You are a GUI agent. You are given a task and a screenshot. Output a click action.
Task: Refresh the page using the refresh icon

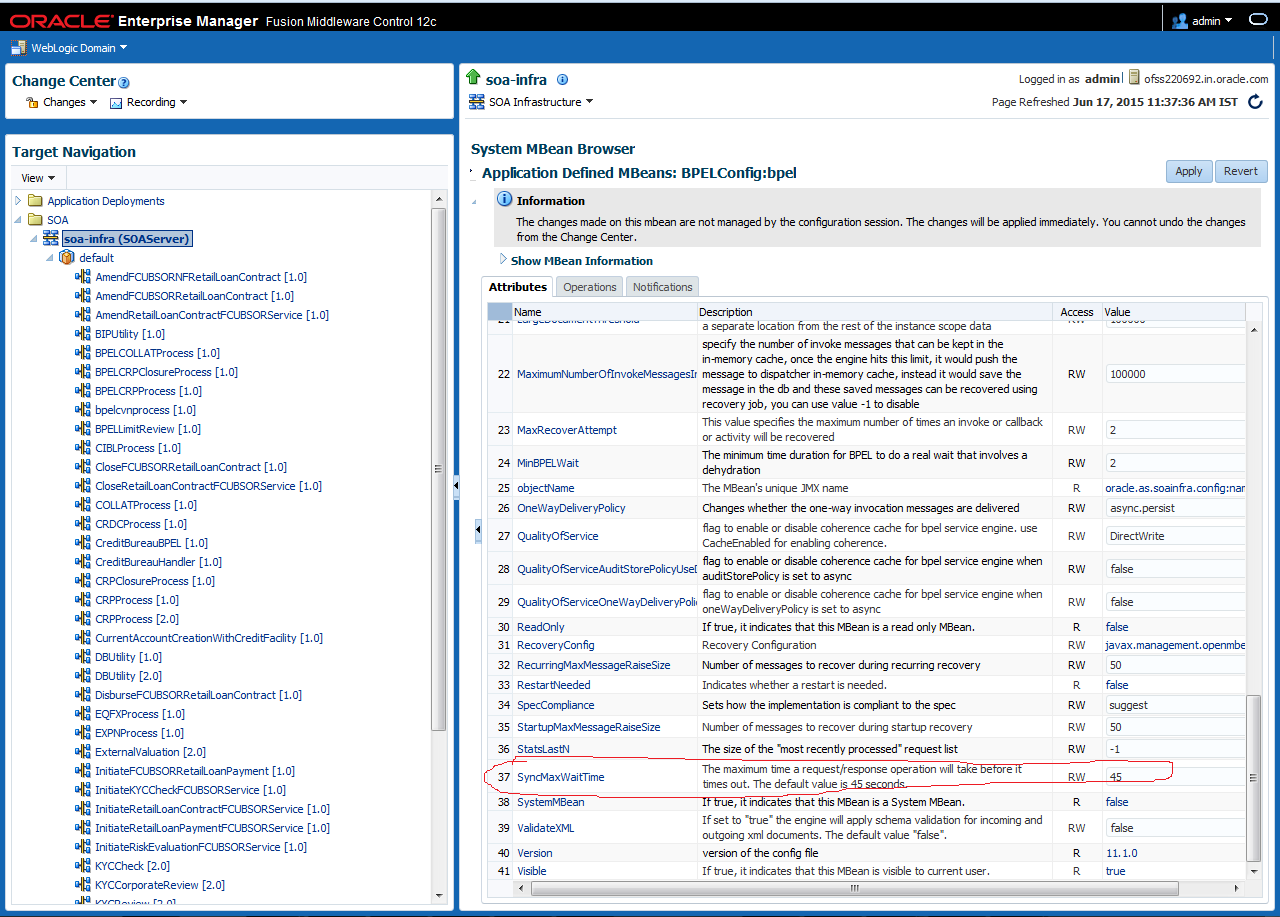pyautogui.click(x=1255, y=102)
